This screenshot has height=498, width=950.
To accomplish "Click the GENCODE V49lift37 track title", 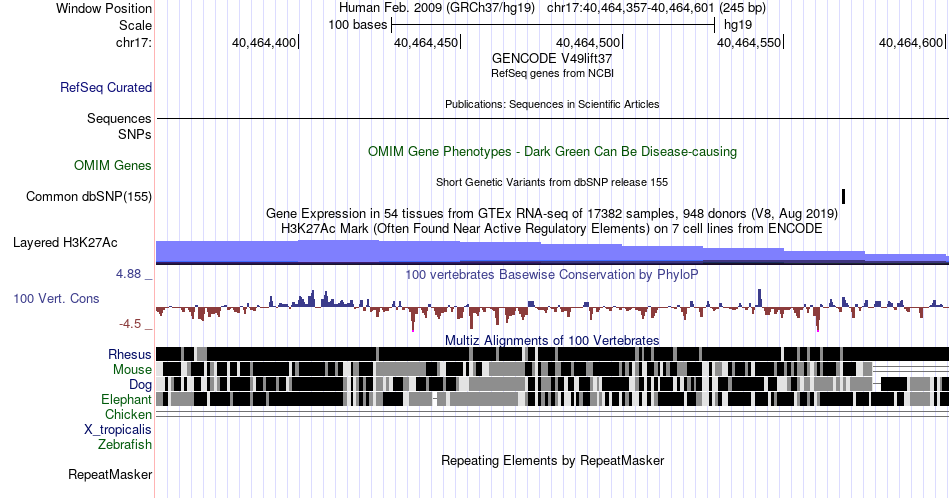I will click(552, 58).
